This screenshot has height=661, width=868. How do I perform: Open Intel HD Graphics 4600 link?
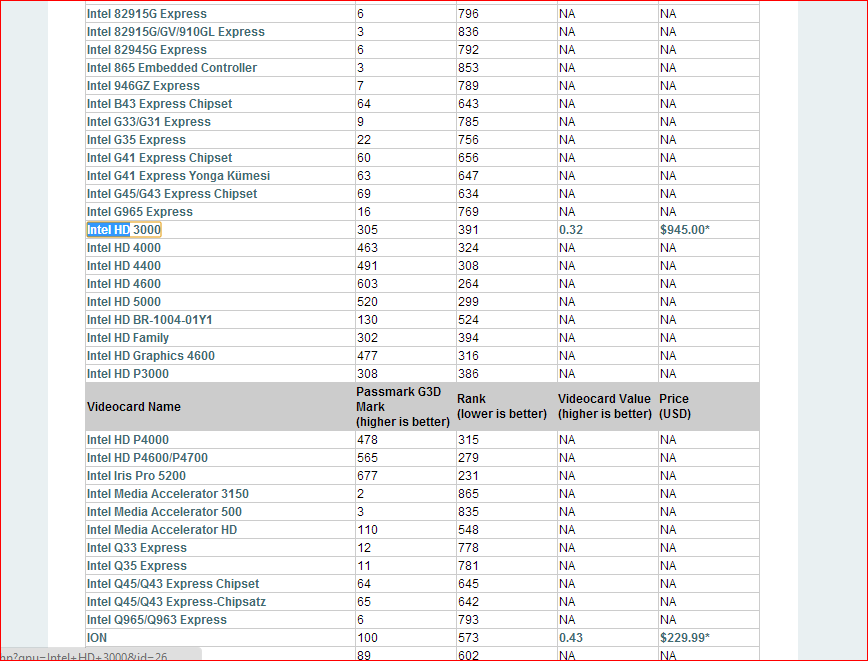coord(151,356)
